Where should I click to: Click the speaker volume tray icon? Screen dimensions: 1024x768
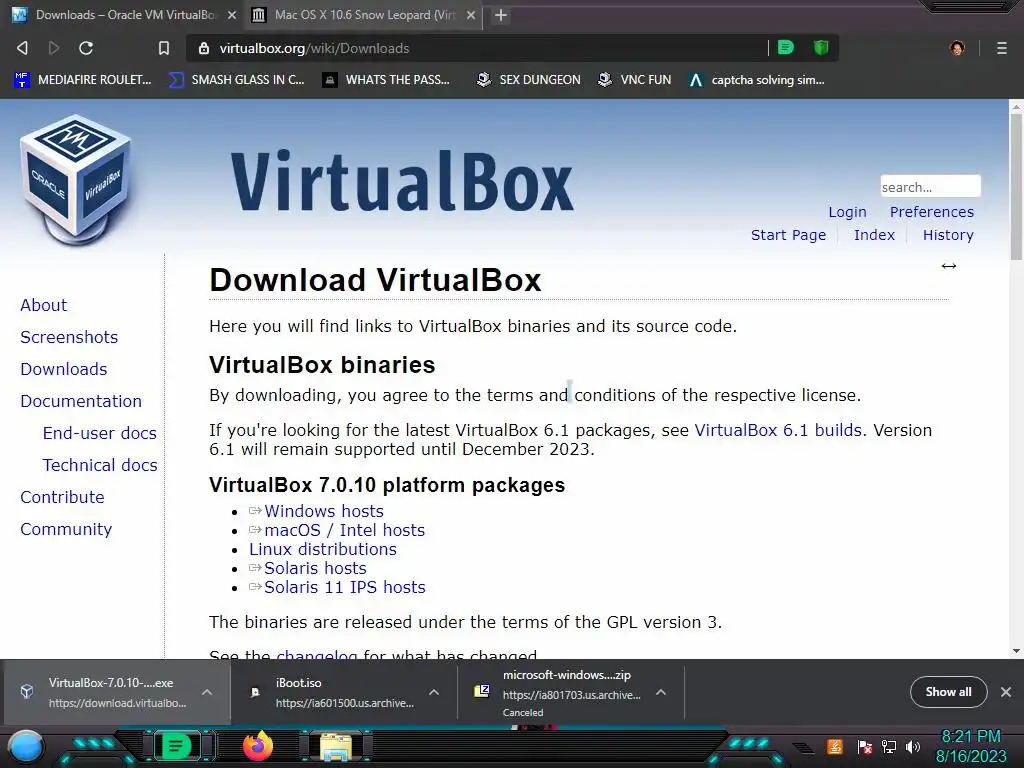(x=913, y=746)
